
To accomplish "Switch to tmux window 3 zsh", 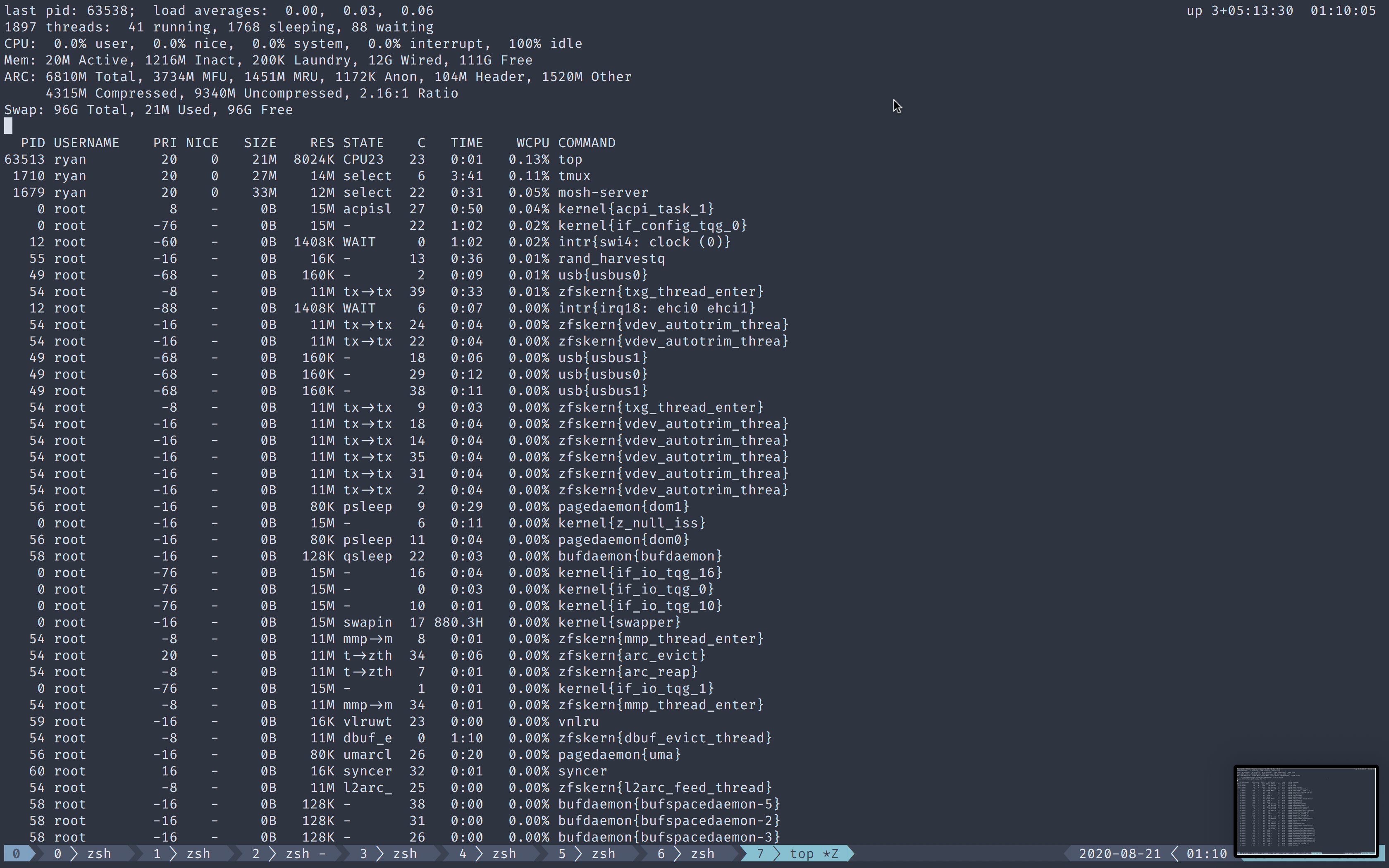I will [388, 854].
